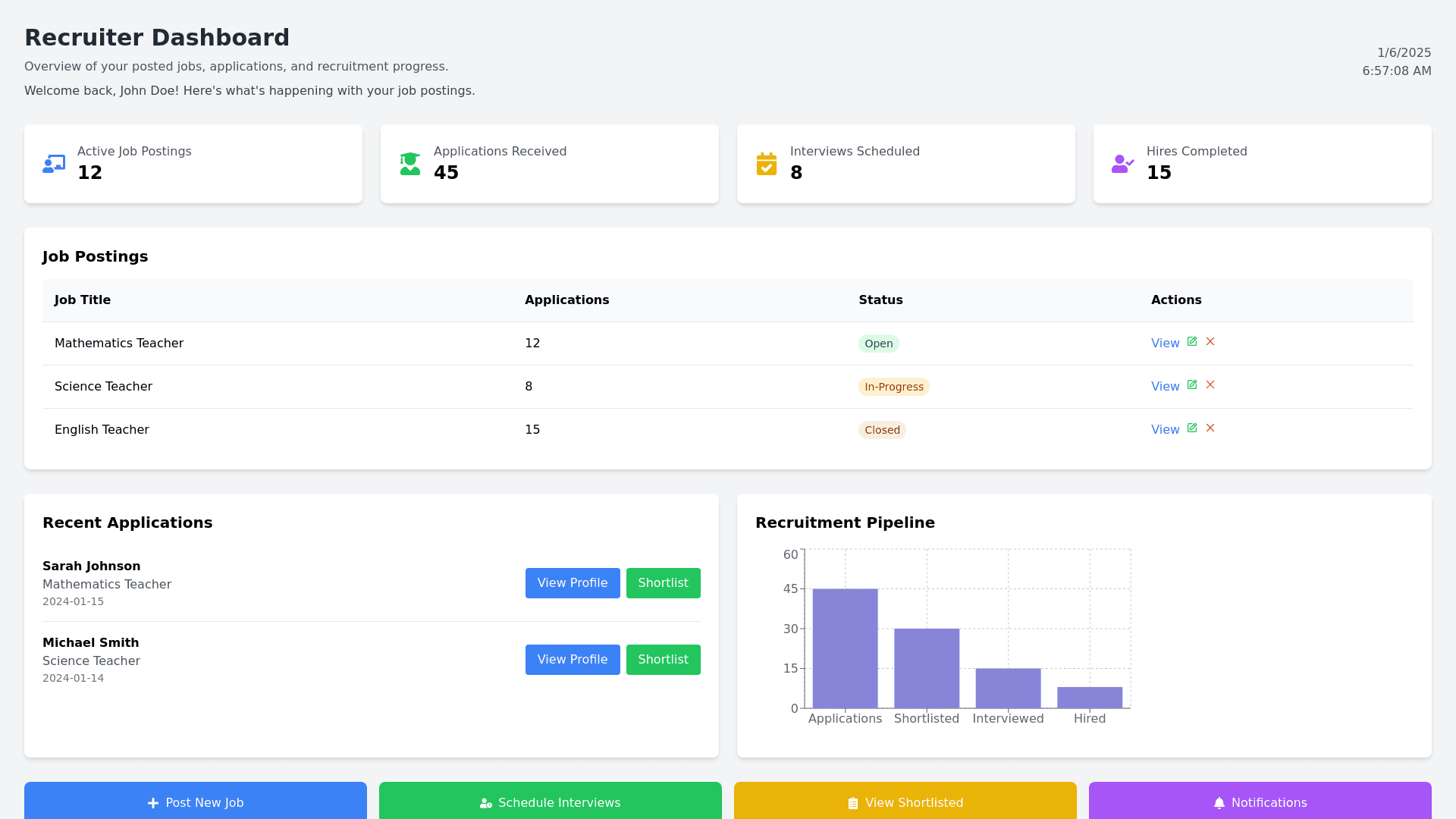Viewport: 1456px width, 819px height.
Task: Open Schedule Interviews
Action: (551, 802)
